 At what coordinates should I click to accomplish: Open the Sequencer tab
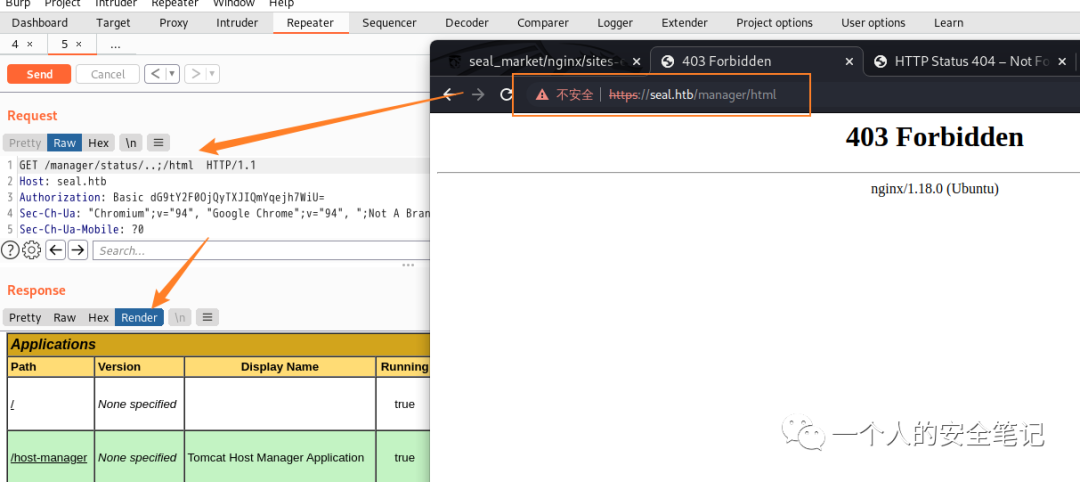click(x=389, y=23)
